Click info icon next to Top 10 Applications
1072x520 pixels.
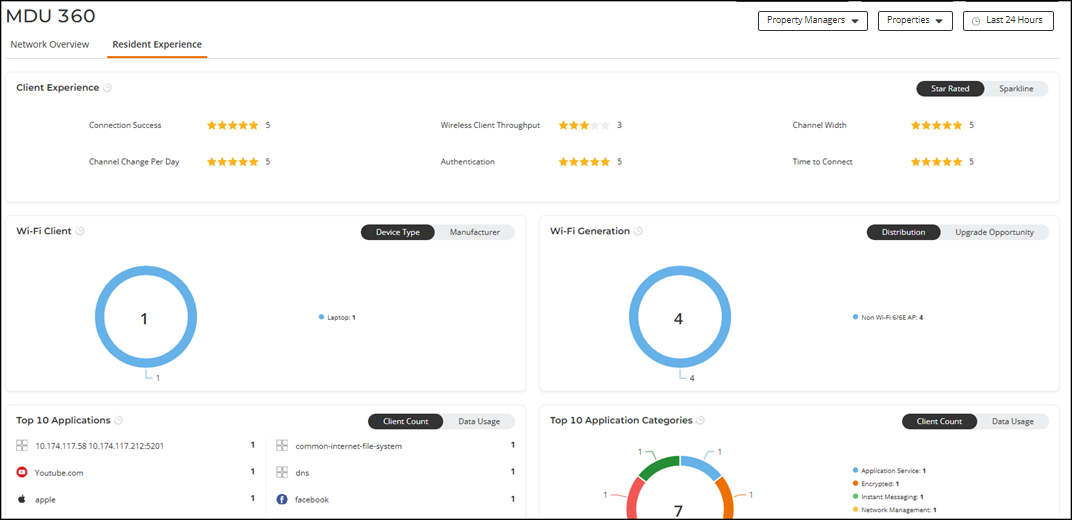119,421
